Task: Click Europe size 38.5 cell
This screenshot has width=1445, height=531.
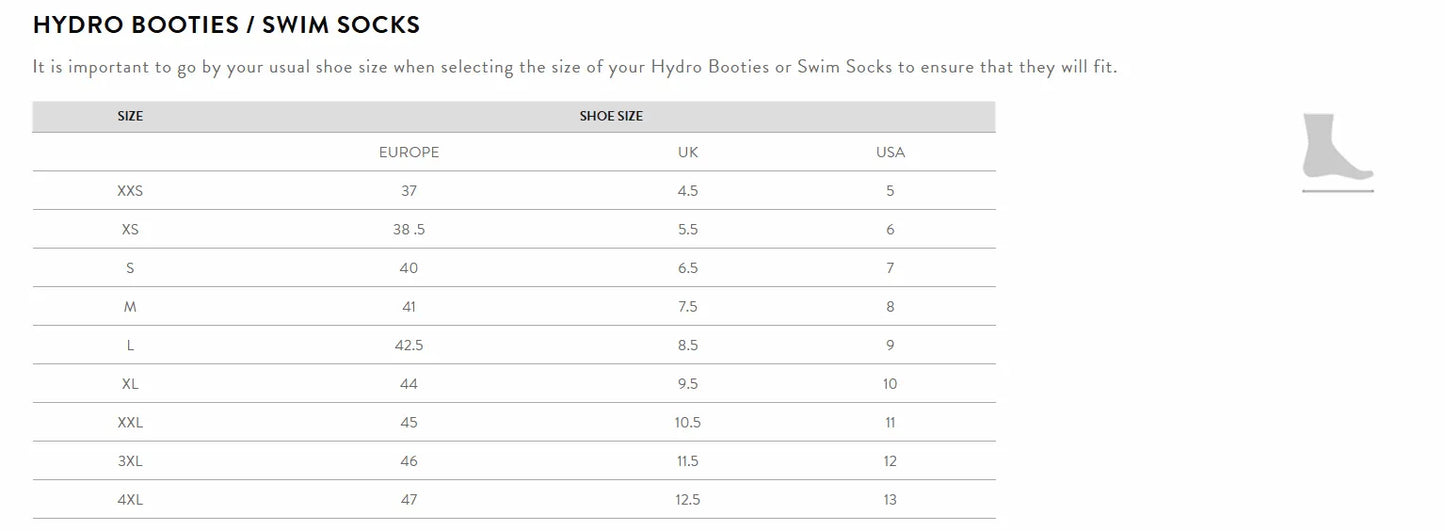Action: (408, 230)
